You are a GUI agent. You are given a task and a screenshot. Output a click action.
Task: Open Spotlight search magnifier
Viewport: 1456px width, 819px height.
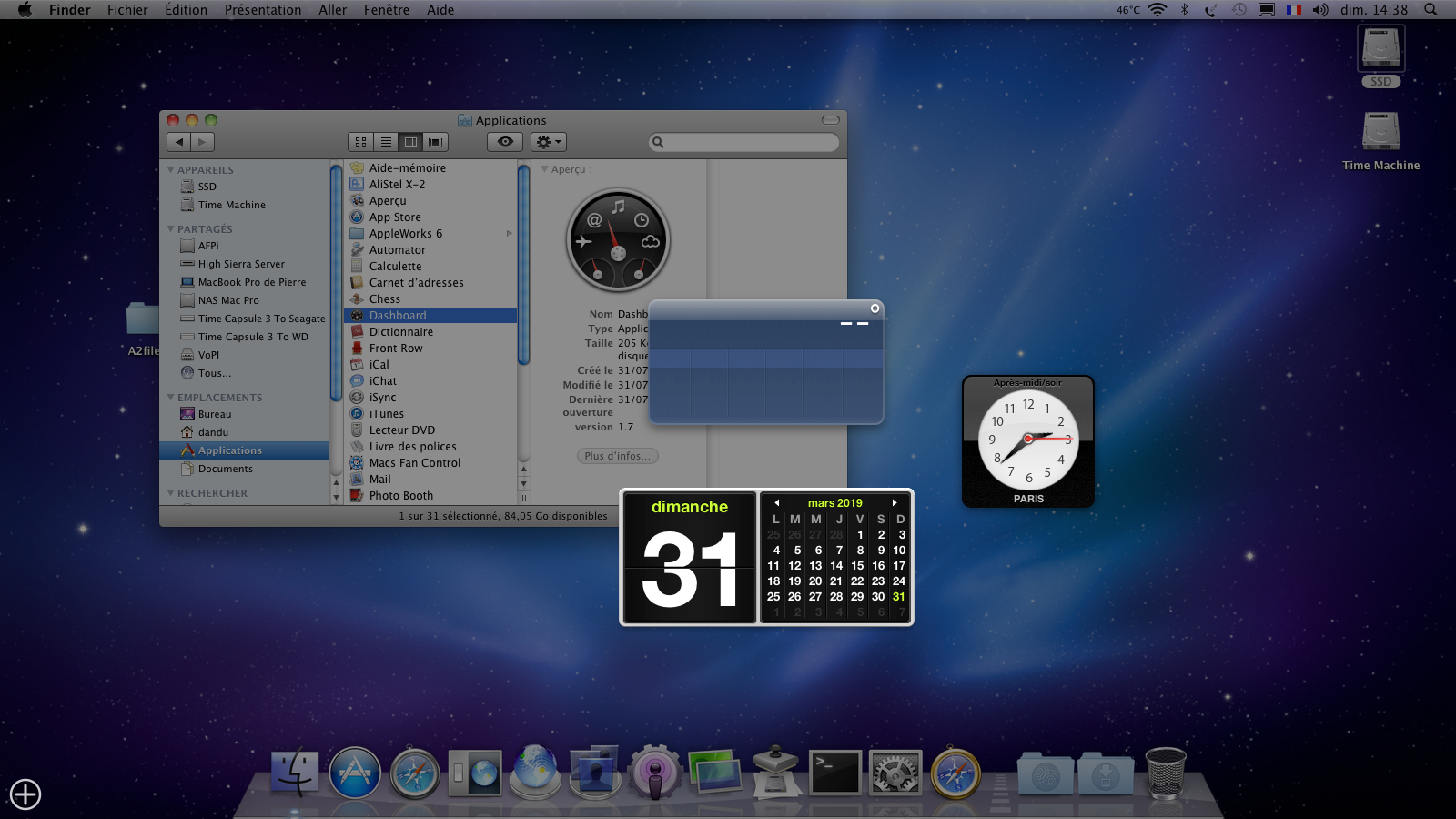(1431, 10)
